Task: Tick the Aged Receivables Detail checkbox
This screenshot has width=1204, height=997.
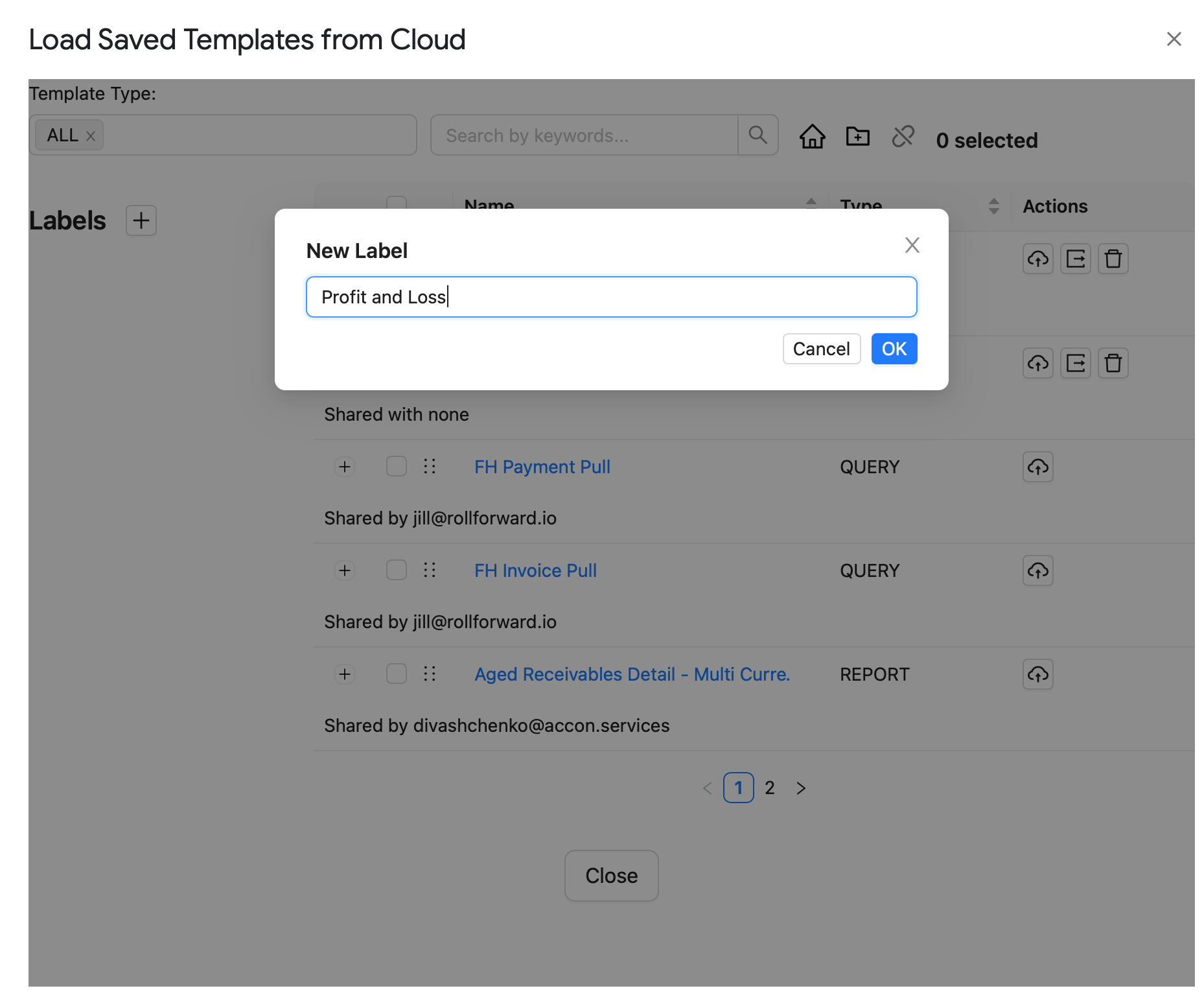Action: 397,674
